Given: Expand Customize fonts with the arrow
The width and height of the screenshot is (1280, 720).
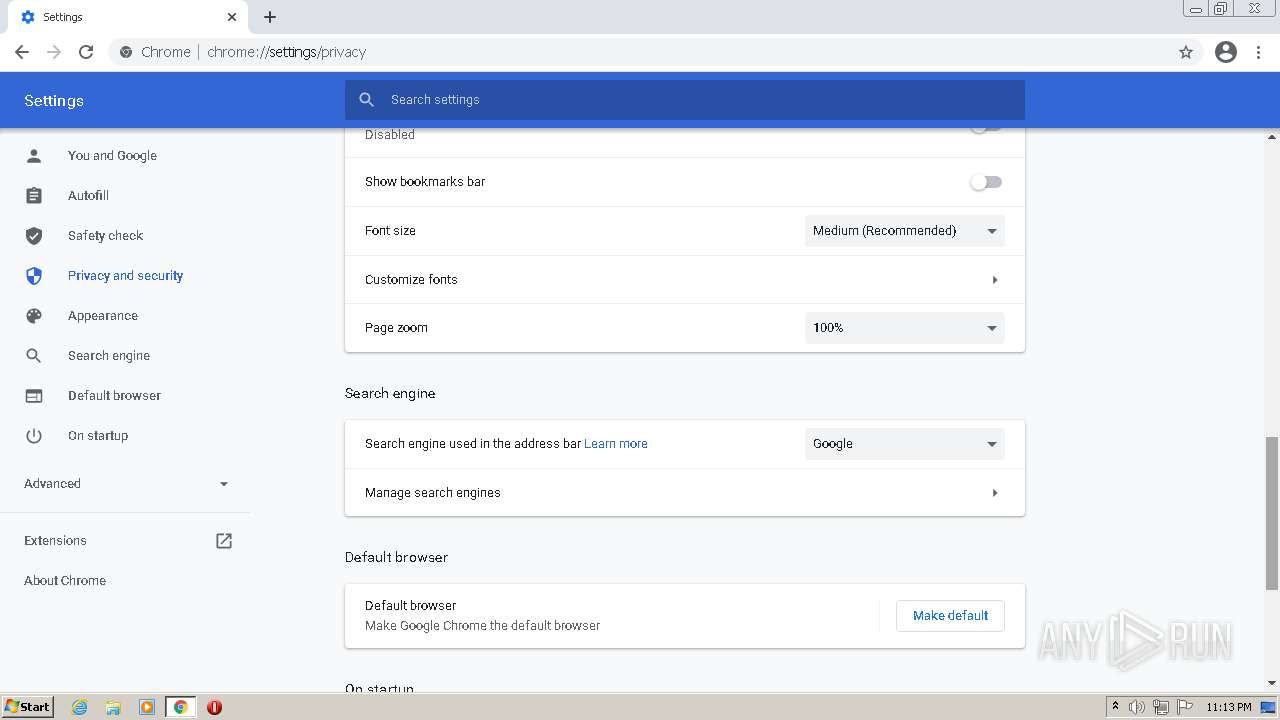Looking at the screenshot, I should tap(994, 280).
